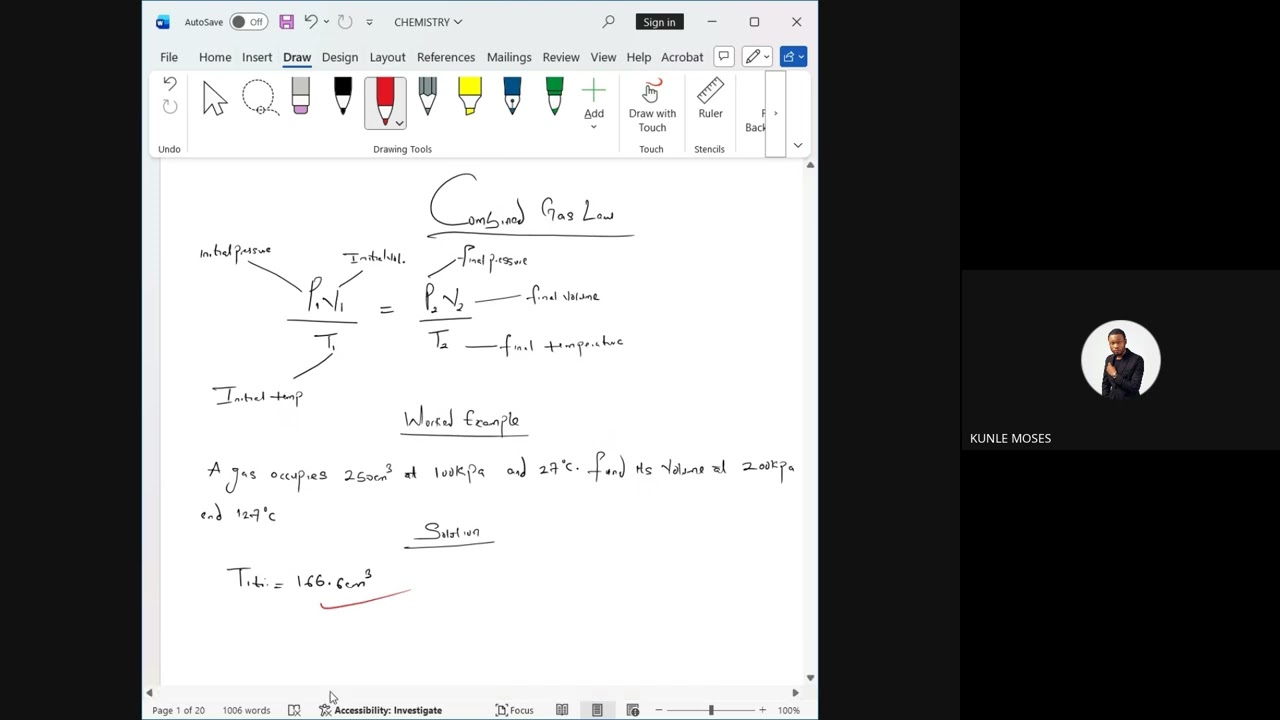This screenshot has width=1280, height=720.
Task: Open the Search magnifier in title bar
Action: coord(608,22)
